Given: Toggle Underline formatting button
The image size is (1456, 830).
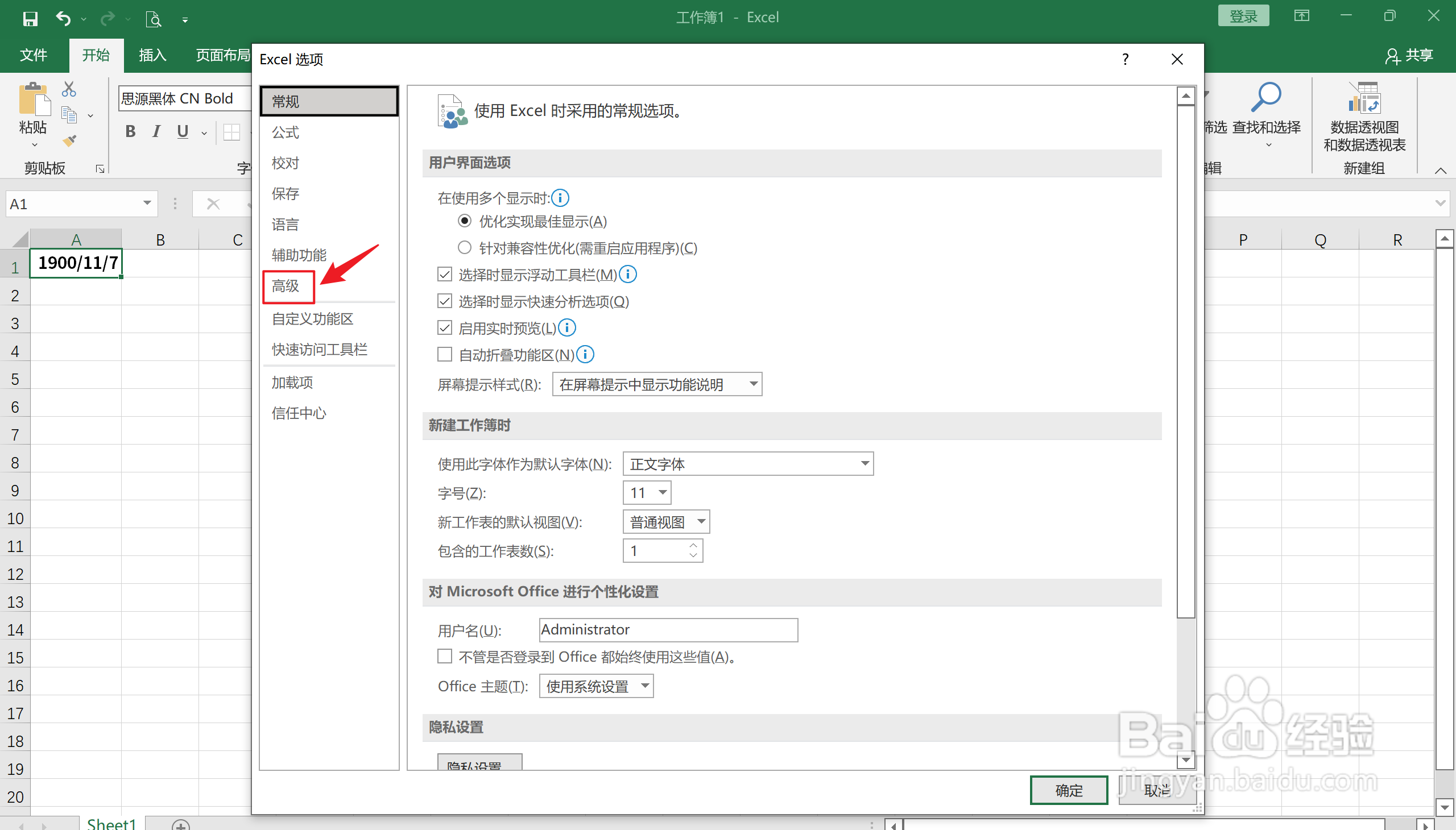Looking at the screenshot, I should pyautogui.click(x=183, y=132).
